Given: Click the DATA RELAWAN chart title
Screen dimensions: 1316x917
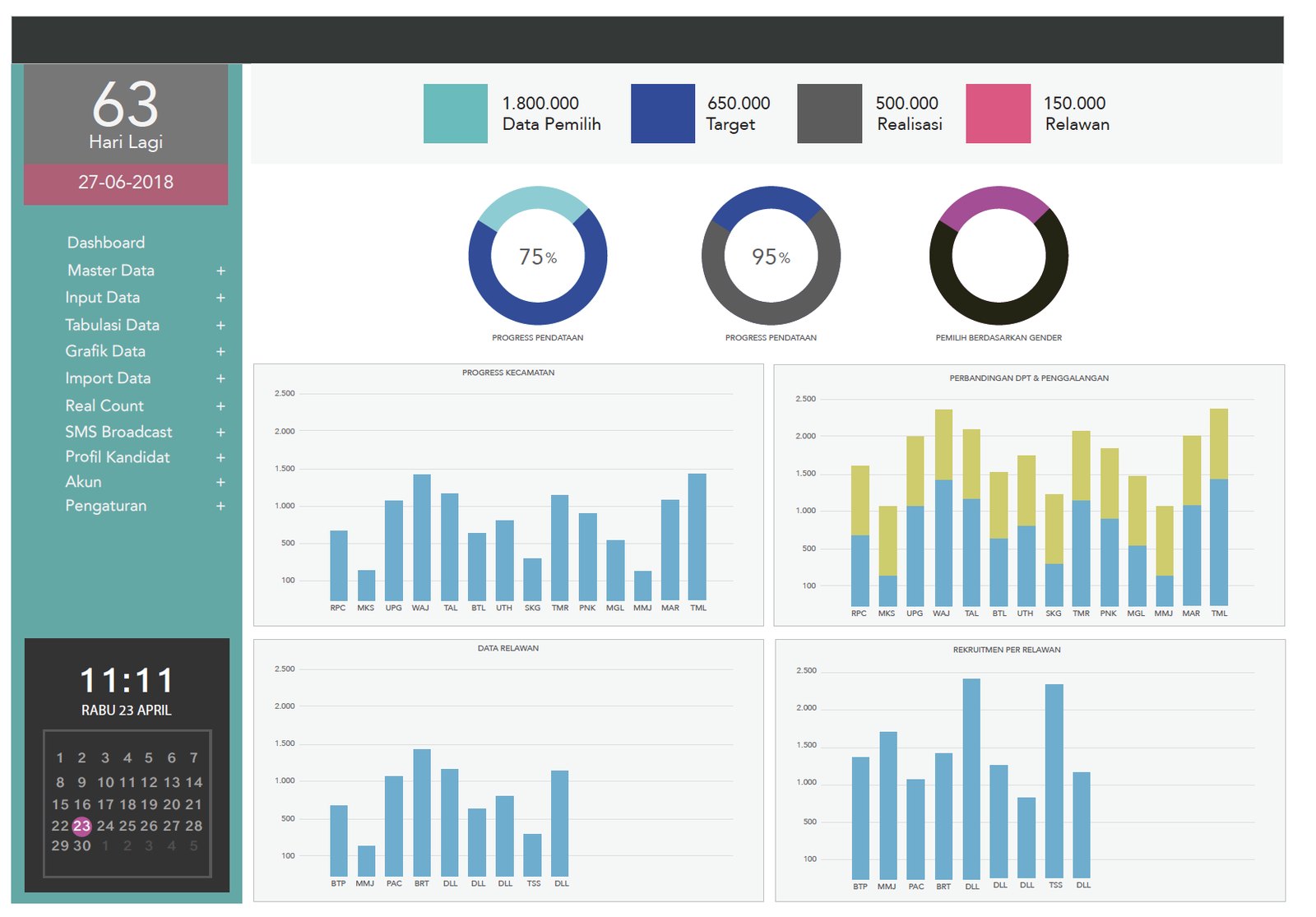Looking at the screenshot, I should [508, 648].
